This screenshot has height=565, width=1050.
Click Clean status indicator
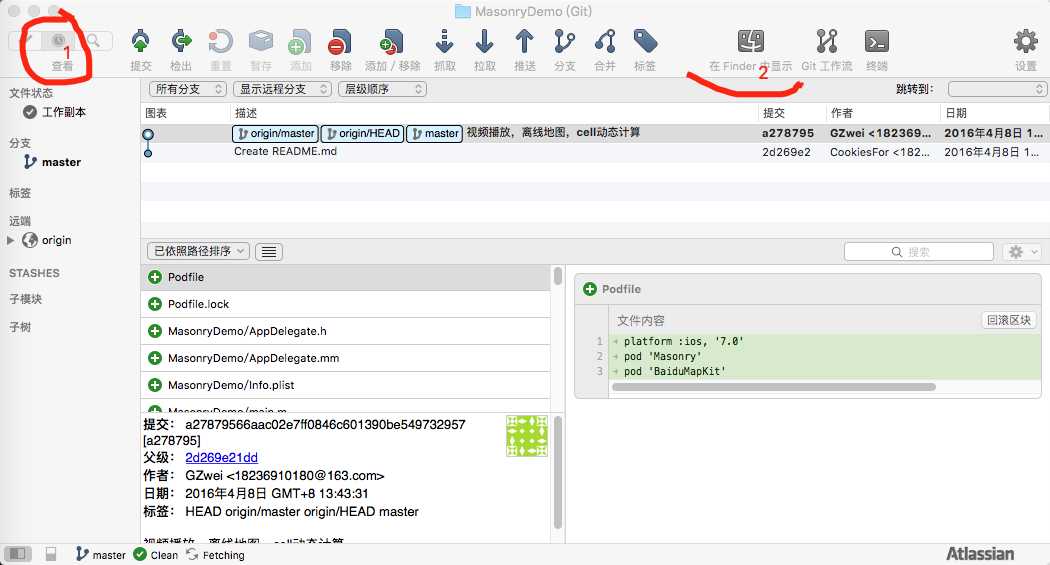[155, 554]
